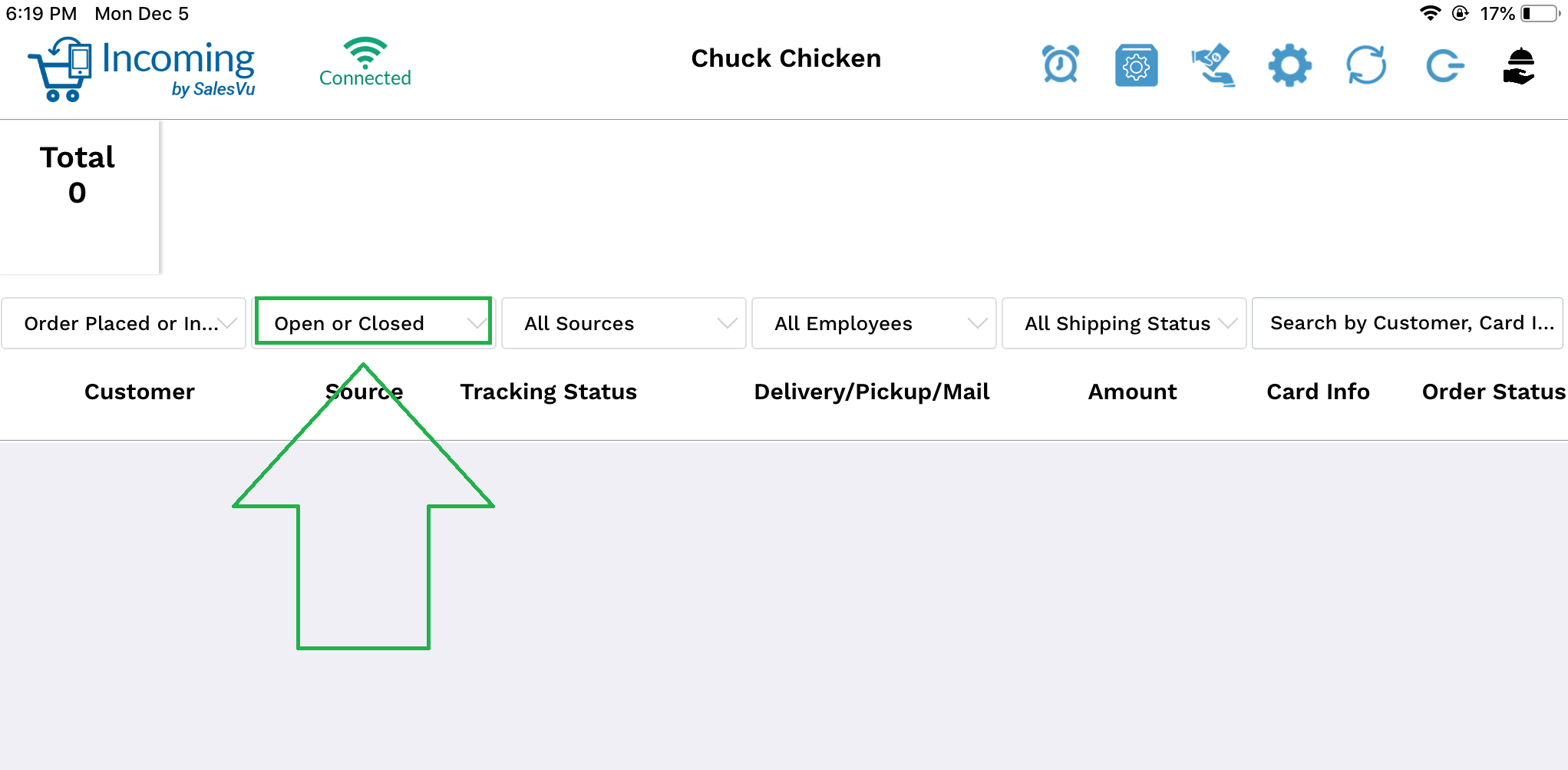Viewport: 1568px width, 770px height.
Task: Tap the Tracking Status column header
Action: click(x=549, y=392)
